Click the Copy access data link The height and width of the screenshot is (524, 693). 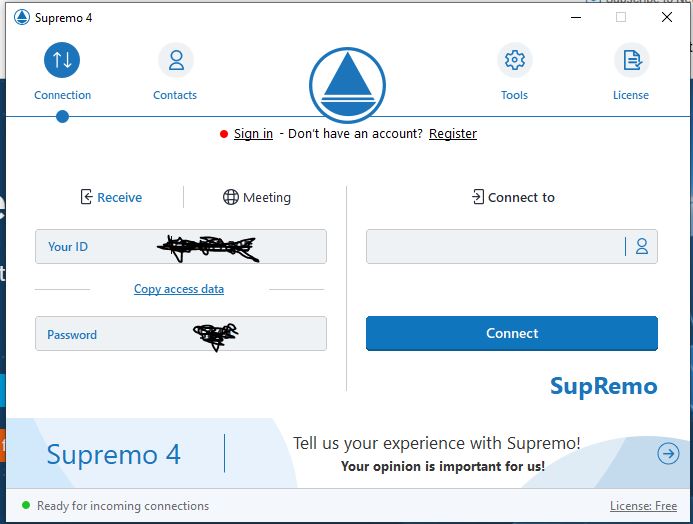click(x=179, y=289)
